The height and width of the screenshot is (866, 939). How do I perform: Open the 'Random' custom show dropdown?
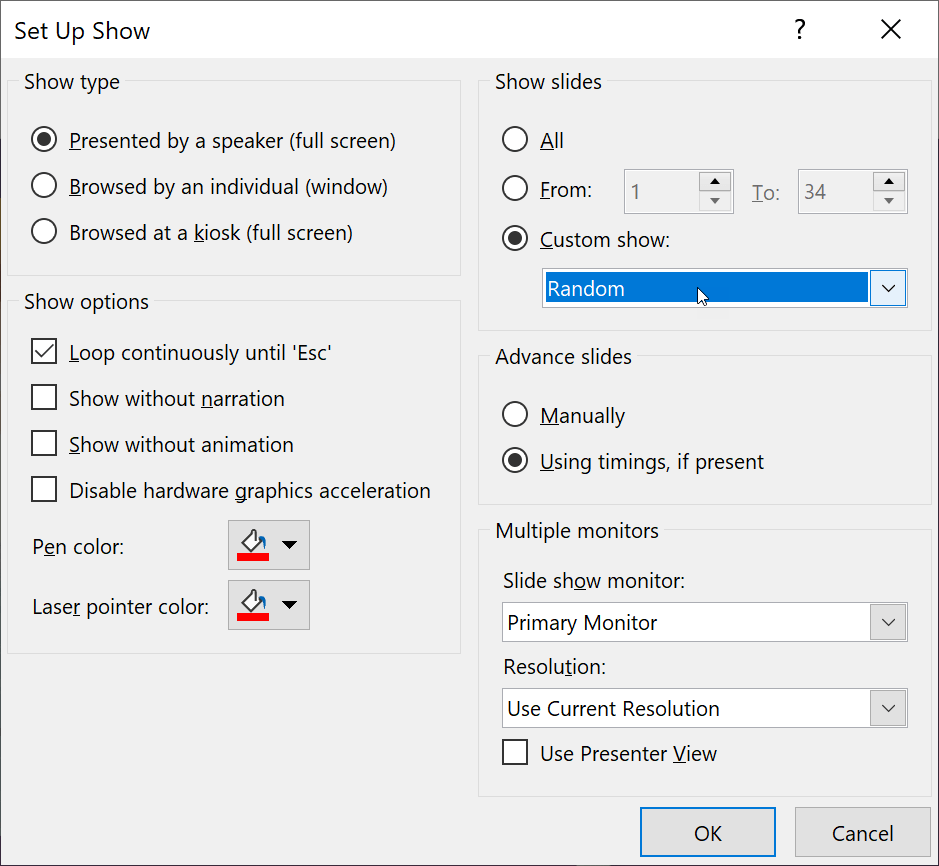click(x=888, y=287)
